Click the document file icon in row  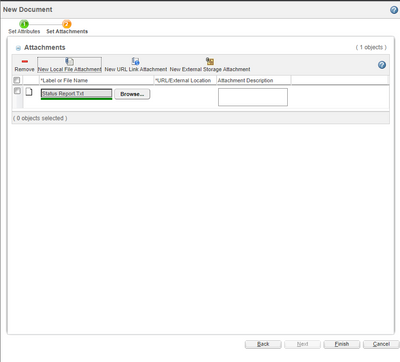click(x=29, y=92)
